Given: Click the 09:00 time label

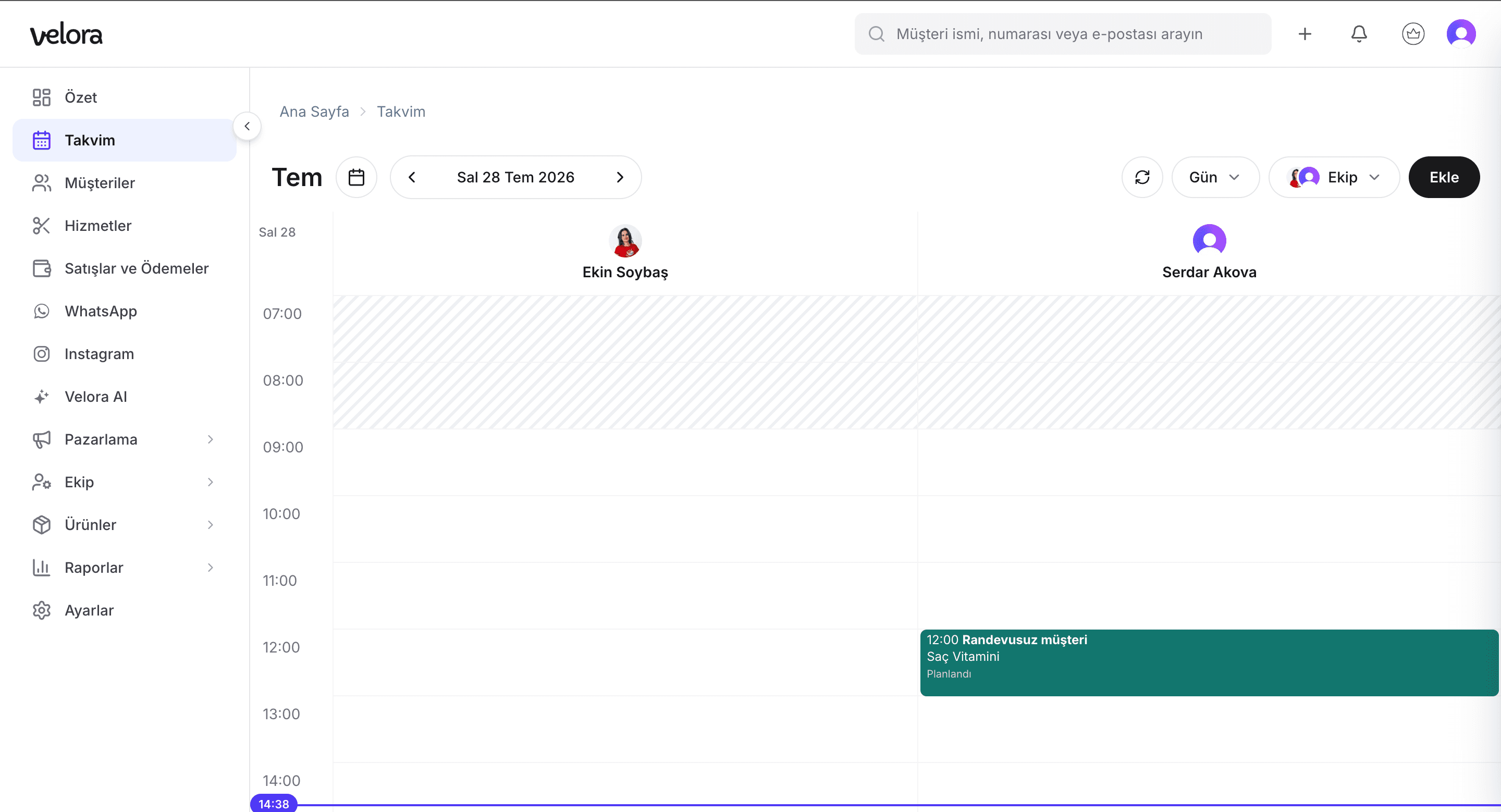Looking at the screenshot, I should click(x=283, y=447).
